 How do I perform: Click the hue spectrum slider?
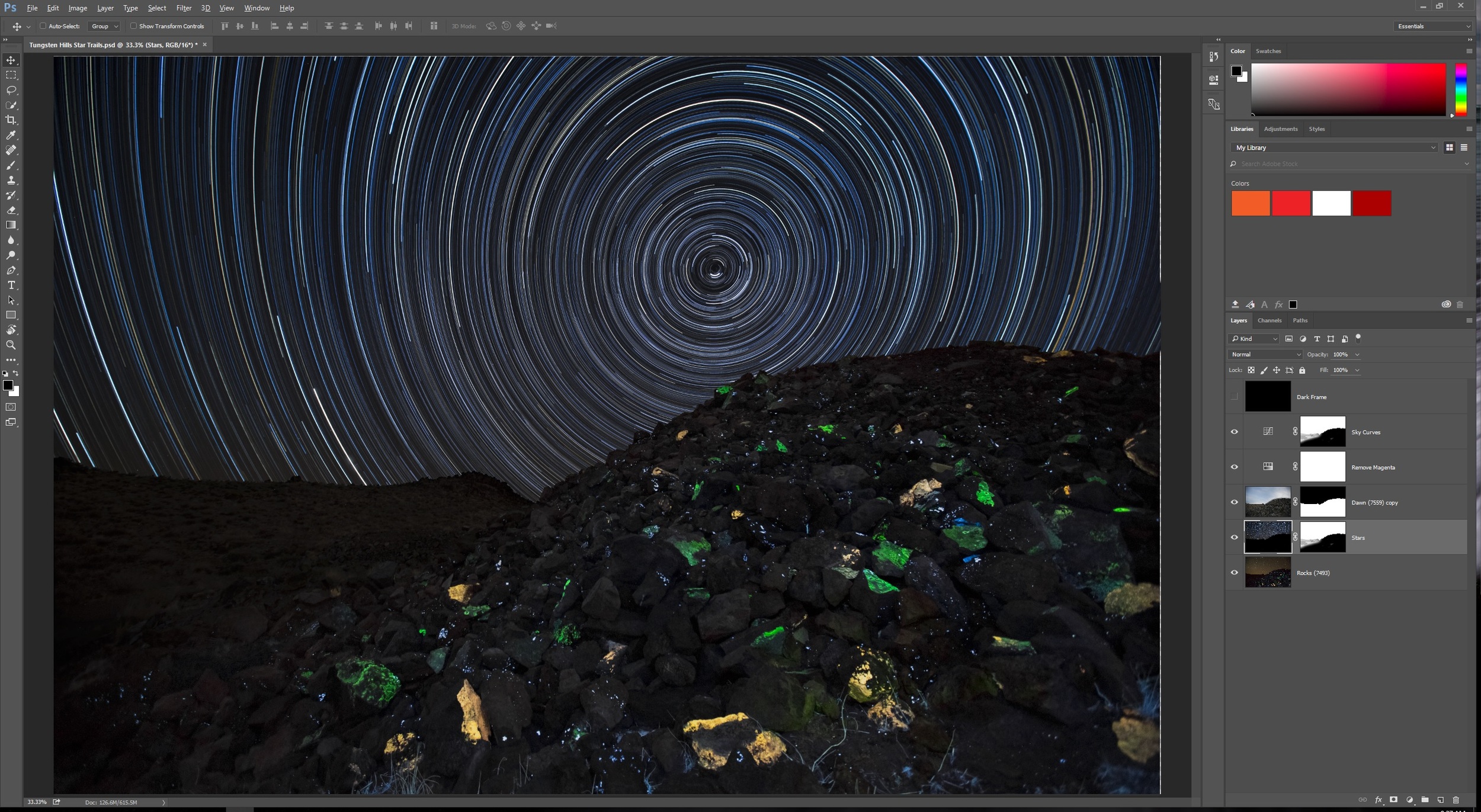[1461, 89]
